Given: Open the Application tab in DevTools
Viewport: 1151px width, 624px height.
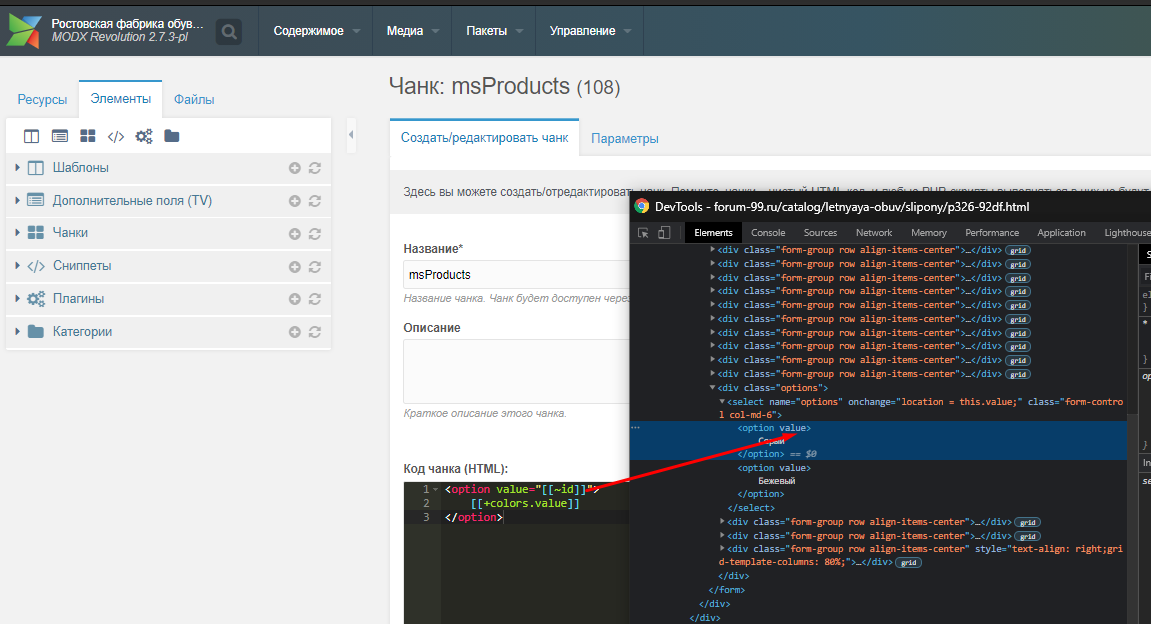Looking at the screenshot, I should (x=1061, y=233).
